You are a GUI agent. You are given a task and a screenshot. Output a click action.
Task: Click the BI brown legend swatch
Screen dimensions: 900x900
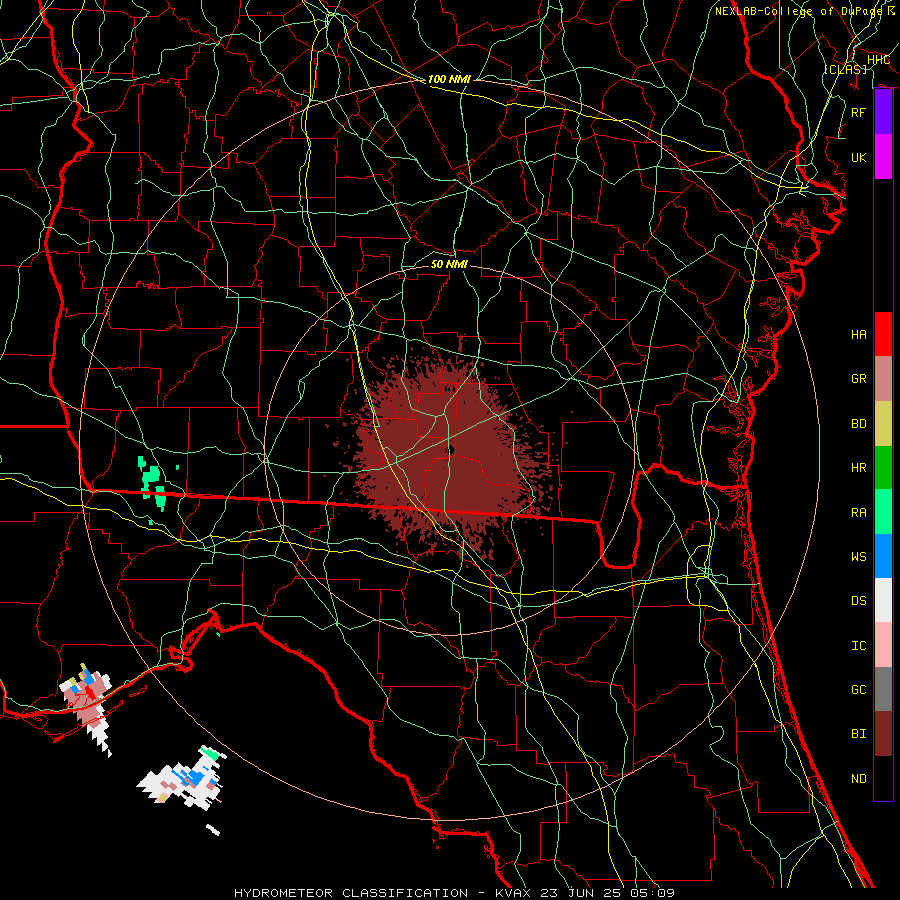(883, 734)
